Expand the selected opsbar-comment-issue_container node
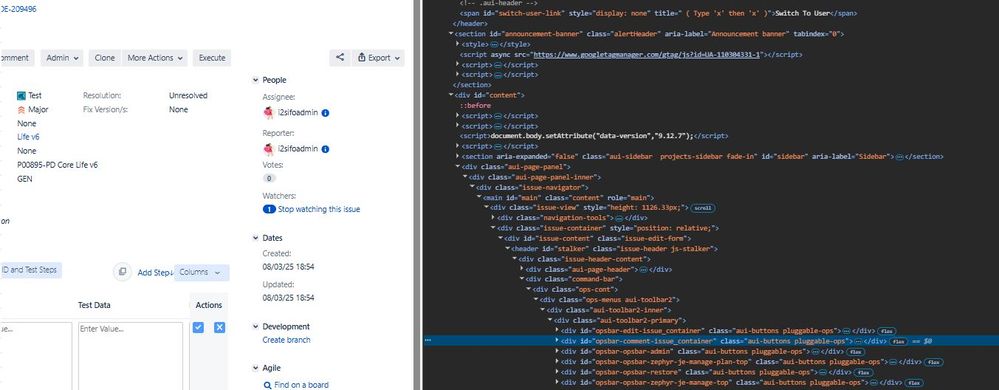The height and width of the screenshot is (390, 999). click(556, 341)
